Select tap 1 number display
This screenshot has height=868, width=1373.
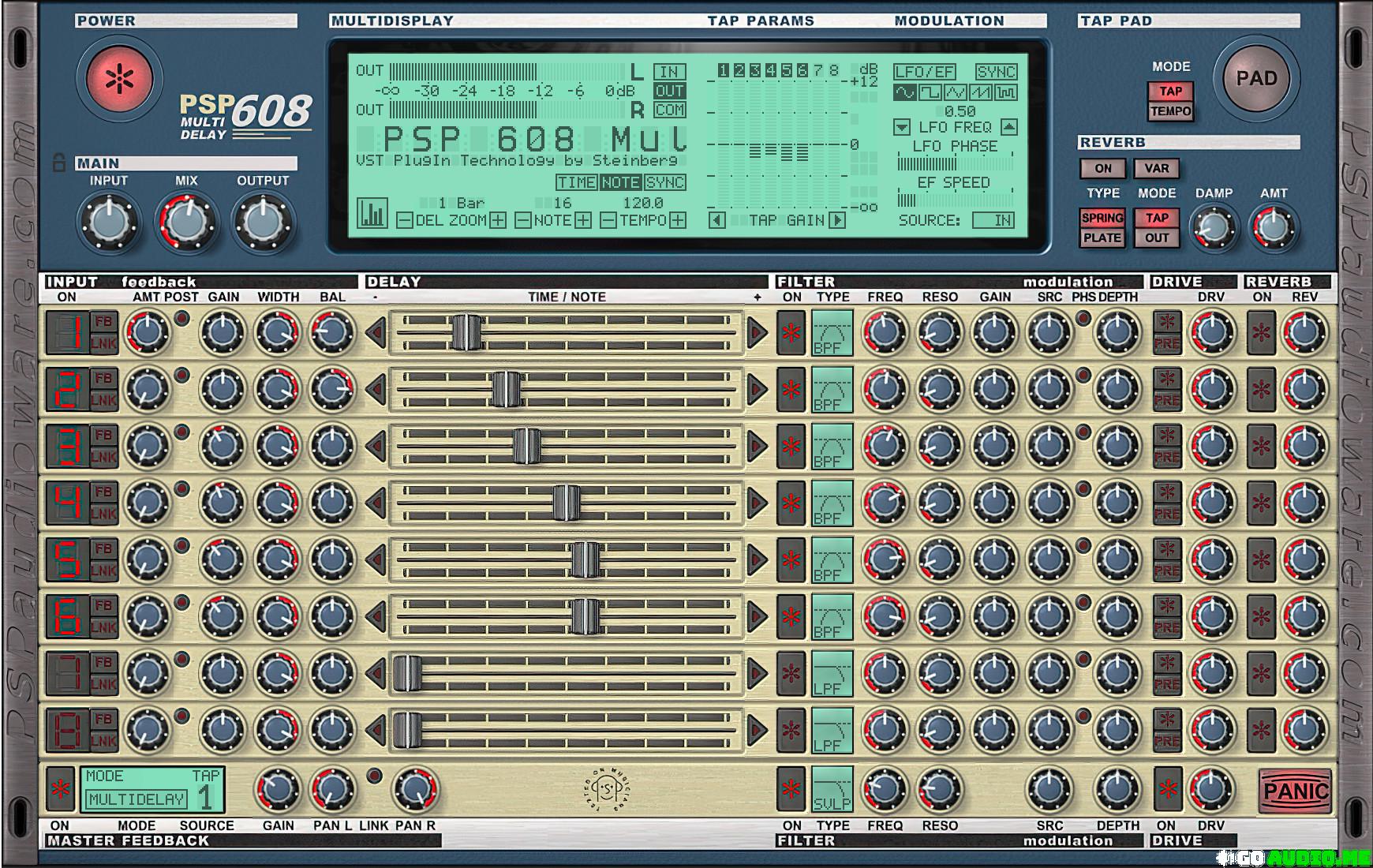(66, 332)
